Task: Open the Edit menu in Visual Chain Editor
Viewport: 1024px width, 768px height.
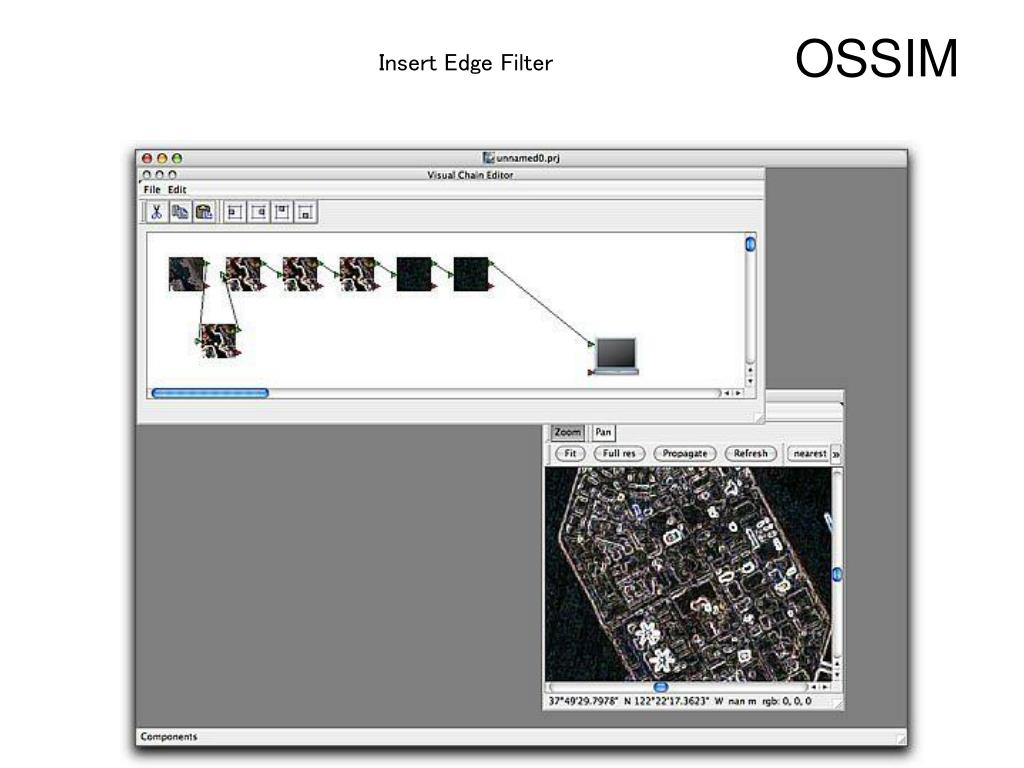Action: click(177, 189)
